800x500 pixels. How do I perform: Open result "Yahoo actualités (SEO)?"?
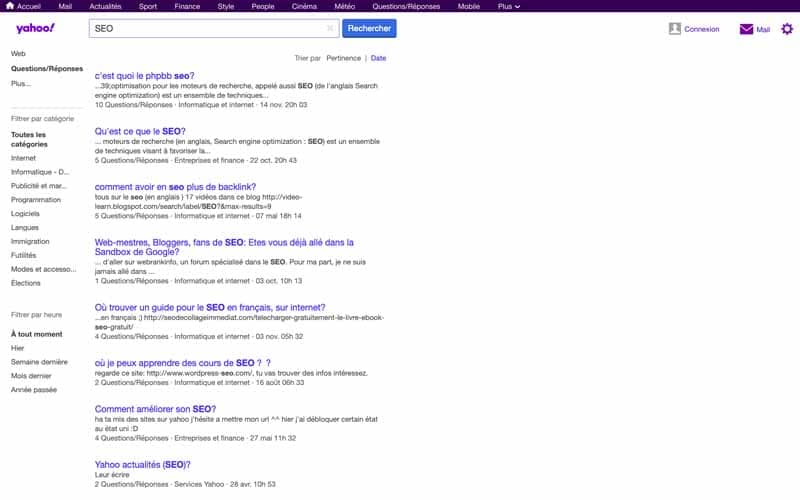click(x=143, y=464)
